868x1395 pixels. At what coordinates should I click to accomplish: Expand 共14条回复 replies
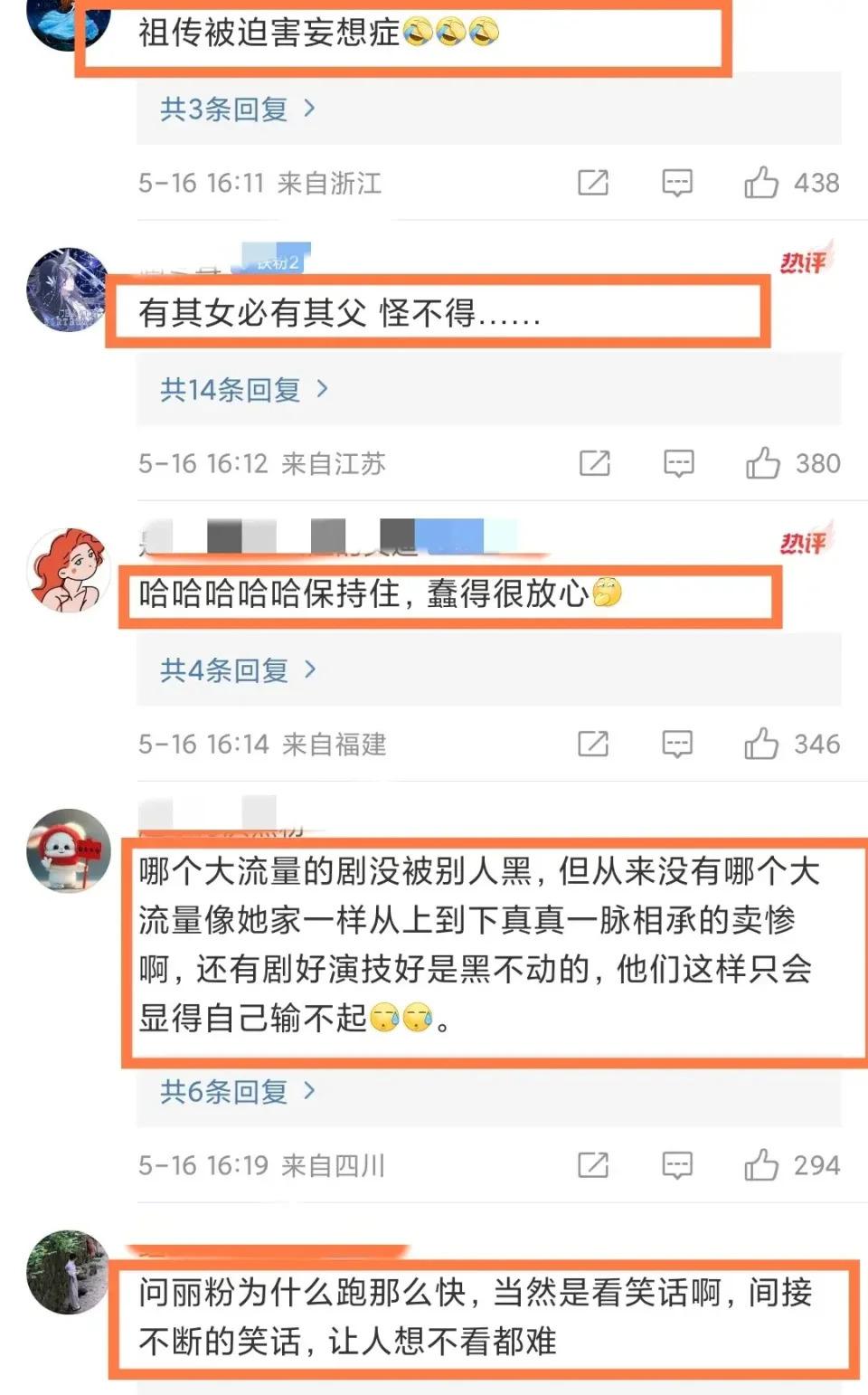coord(244,390)
